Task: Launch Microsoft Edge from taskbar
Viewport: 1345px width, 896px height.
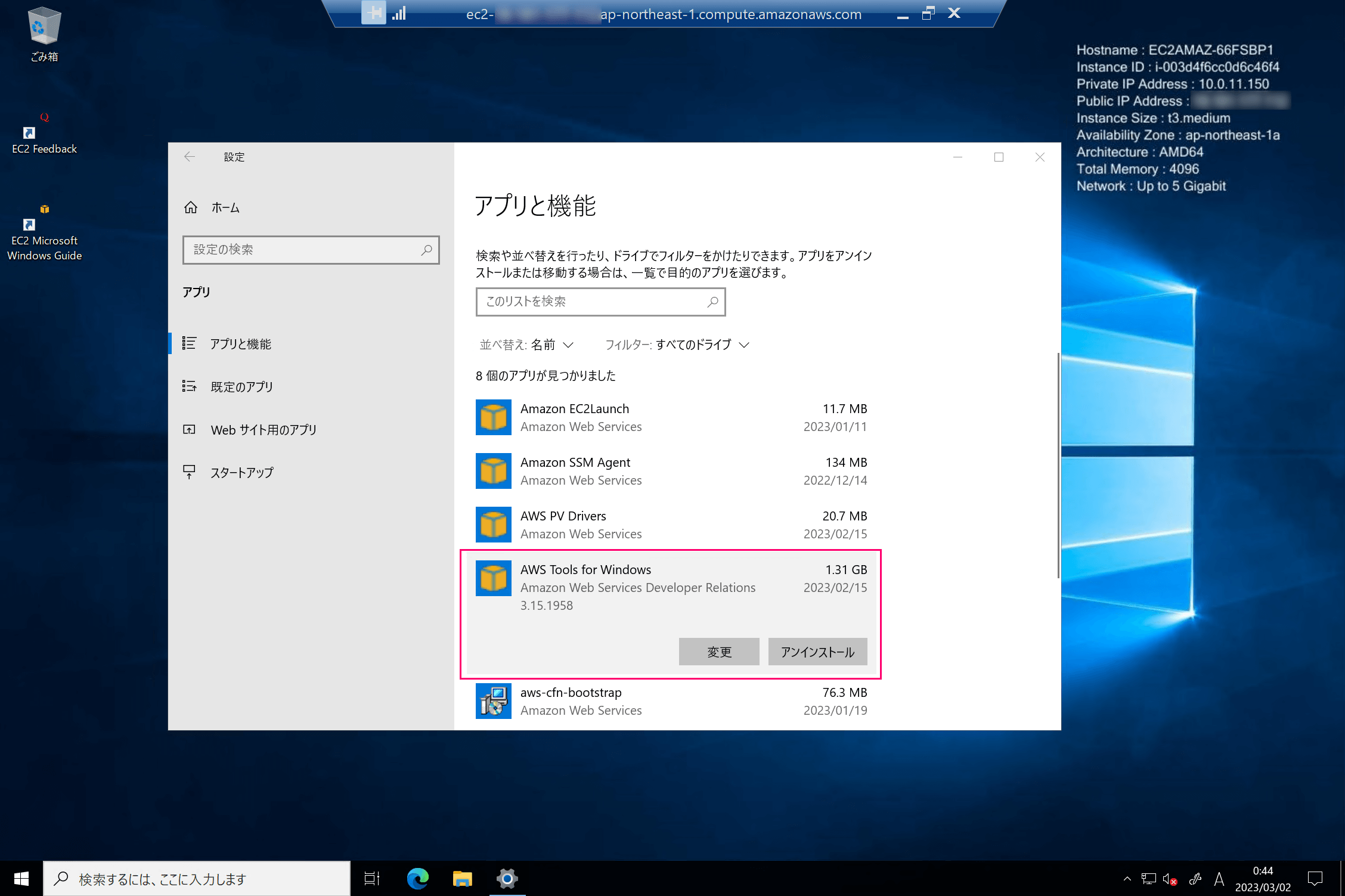Action: tap(417, 879)
